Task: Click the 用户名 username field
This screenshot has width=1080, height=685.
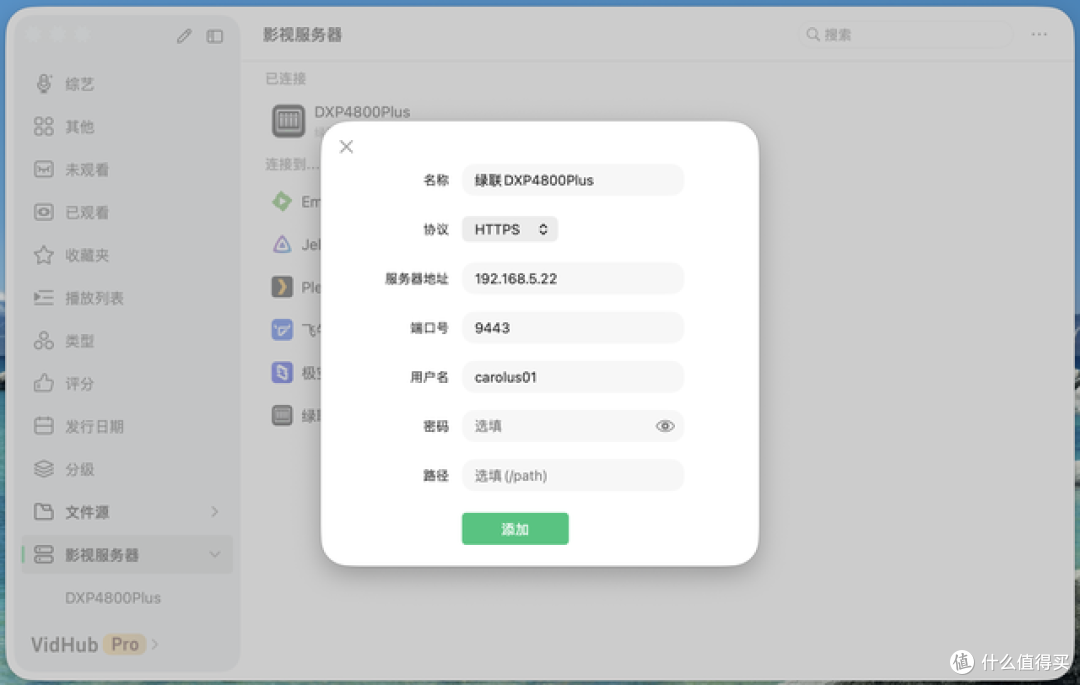Action: coord(573,377)
